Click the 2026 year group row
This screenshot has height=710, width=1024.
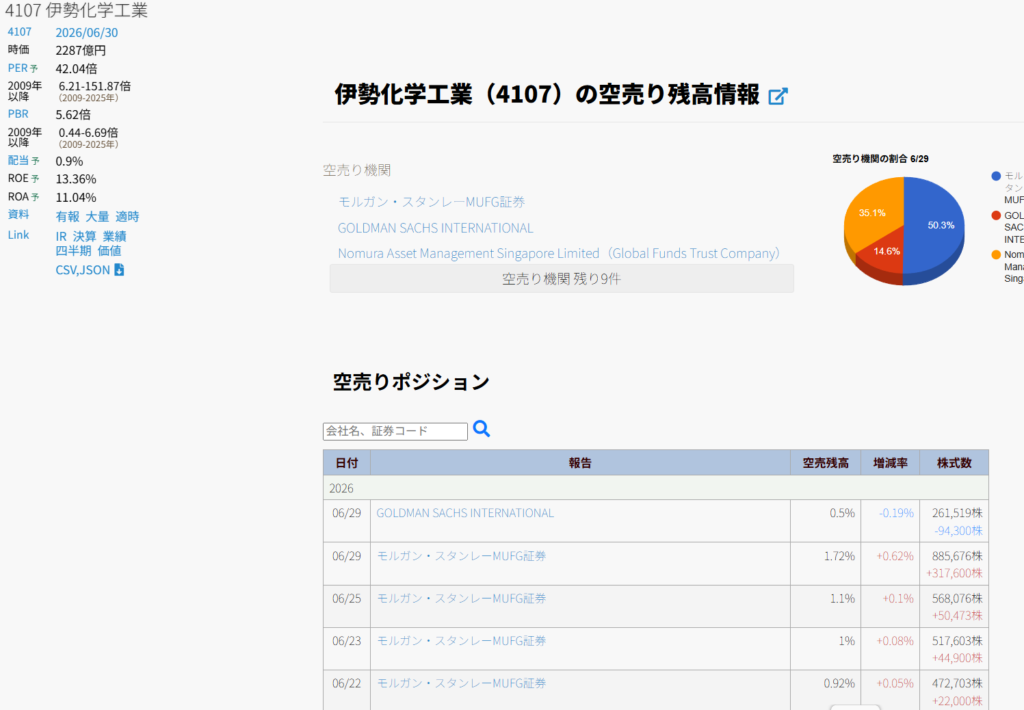click(656, 488)
